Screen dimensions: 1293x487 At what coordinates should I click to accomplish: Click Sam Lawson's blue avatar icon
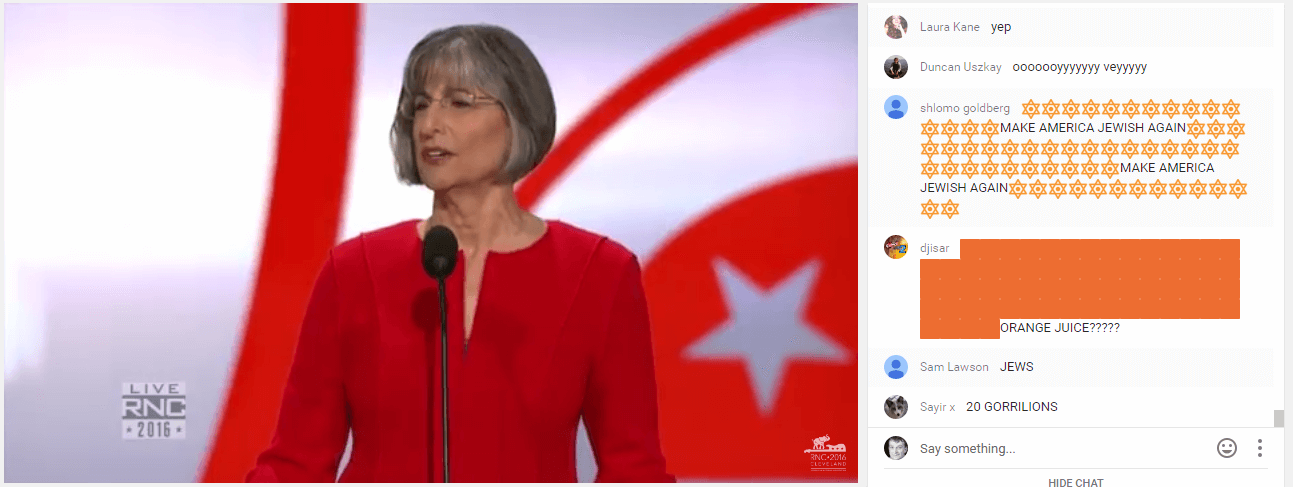(896, 367)
